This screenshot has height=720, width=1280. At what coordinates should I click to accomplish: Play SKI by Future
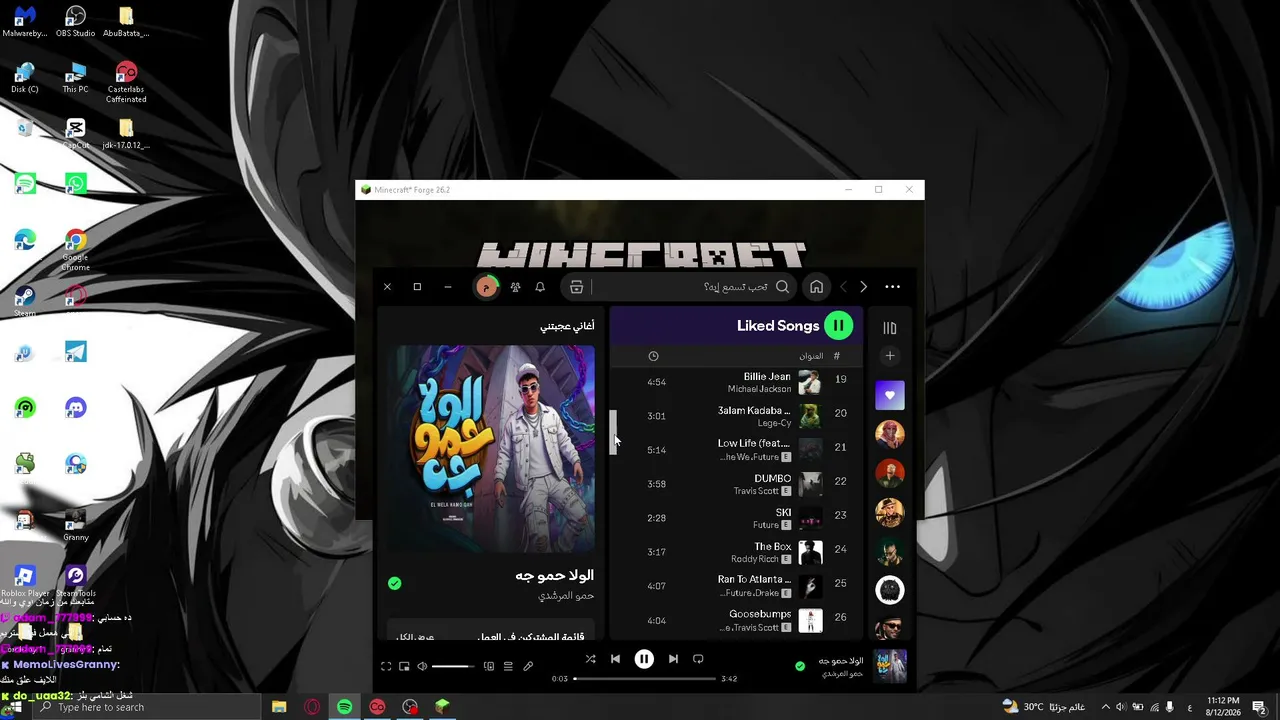pos(737,518)
